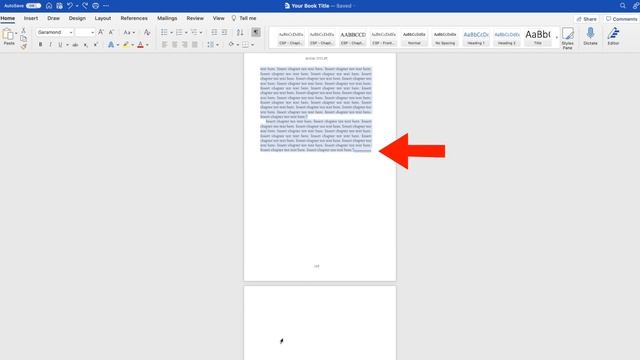Toggle show paragraph marks (pilcrow)
Screen dimensions: 640x360
256,32
